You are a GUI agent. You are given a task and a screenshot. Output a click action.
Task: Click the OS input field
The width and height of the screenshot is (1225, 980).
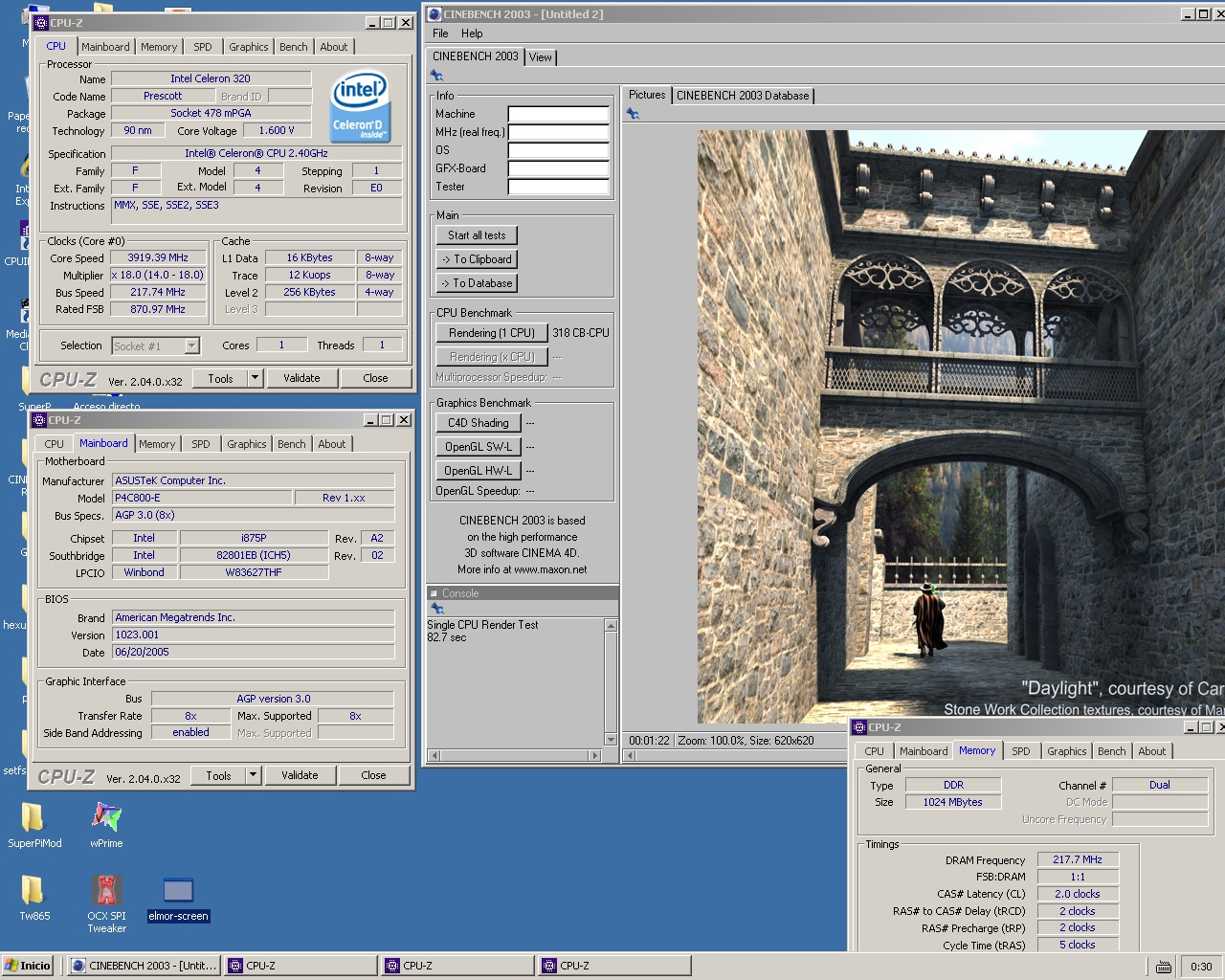[x=558, y=150]
